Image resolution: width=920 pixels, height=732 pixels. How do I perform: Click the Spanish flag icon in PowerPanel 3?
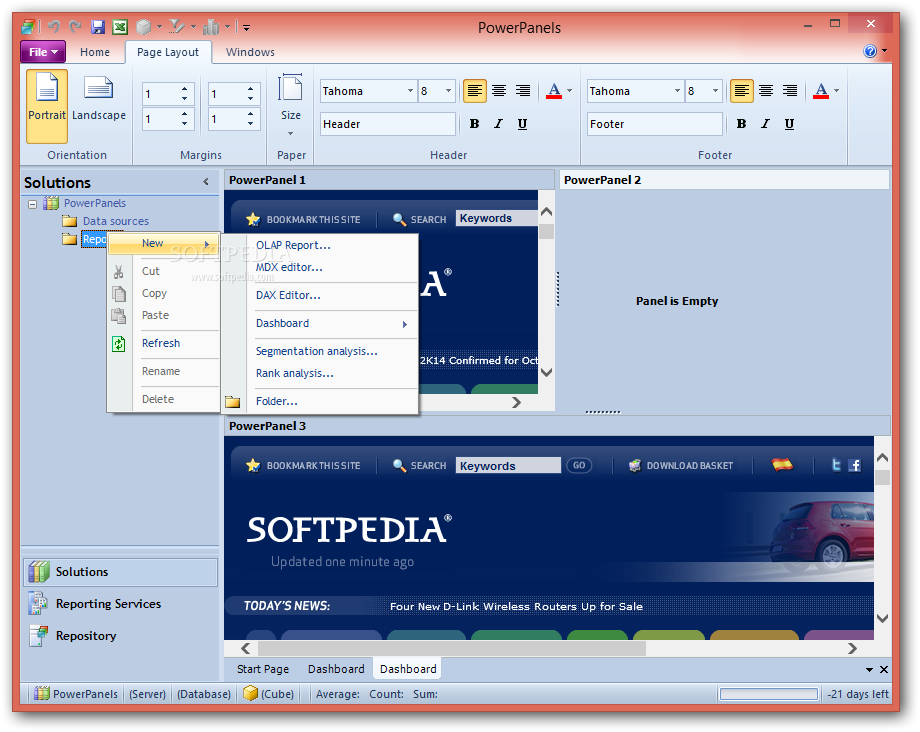click(782, 465)
